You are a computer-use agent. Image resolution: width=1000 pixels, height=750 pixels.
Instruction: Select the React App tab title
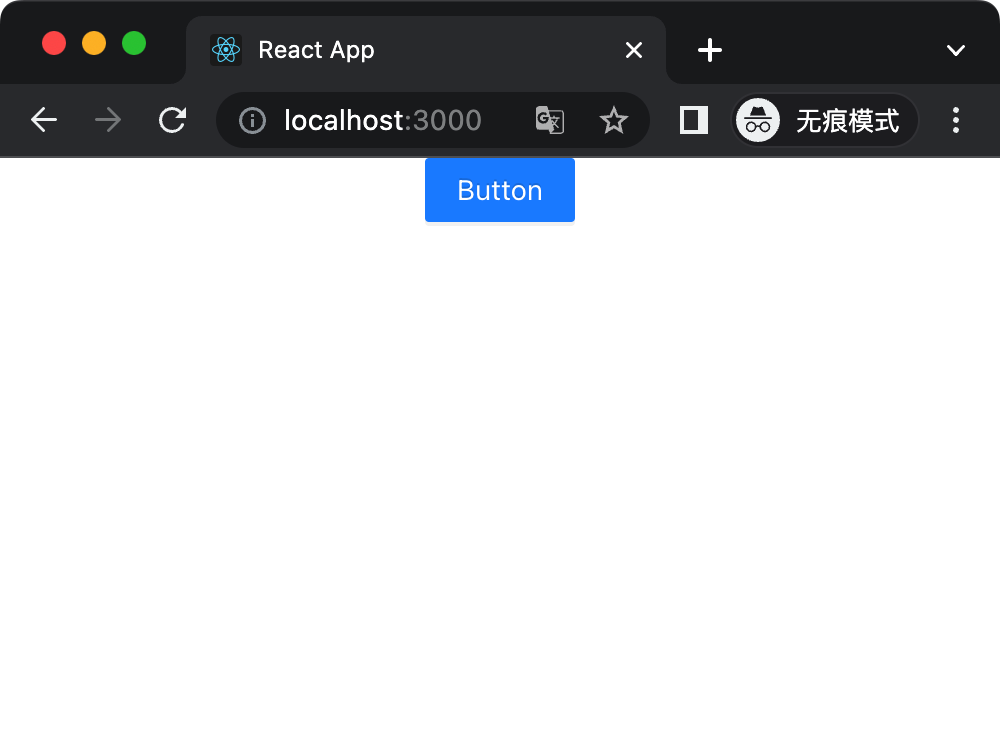click(316, 50)
